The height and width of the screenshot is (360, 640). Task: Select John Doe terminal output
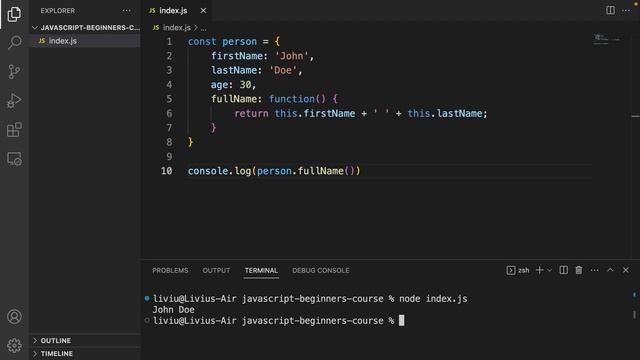(x=173, y=310)
